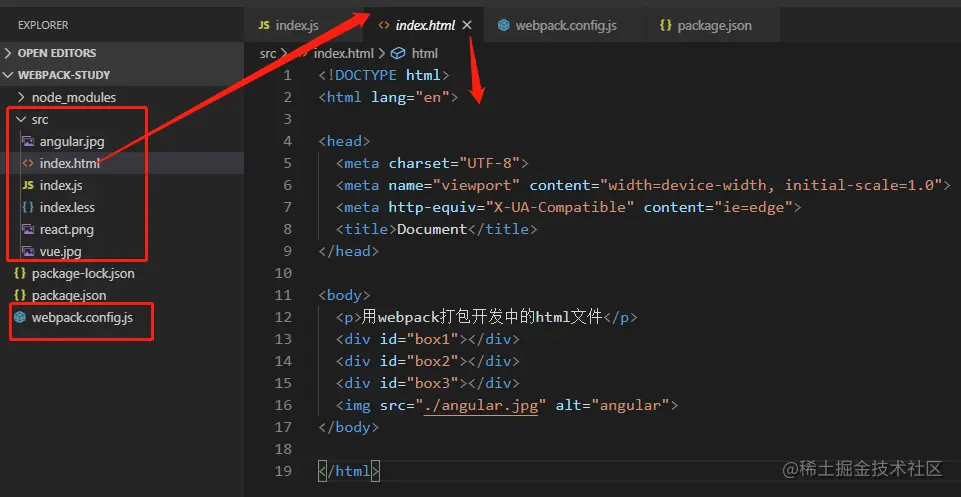The width and height of the screenshot is (961, 497).
Task: Expand the node_modules folder
Action: pos(123,97)
